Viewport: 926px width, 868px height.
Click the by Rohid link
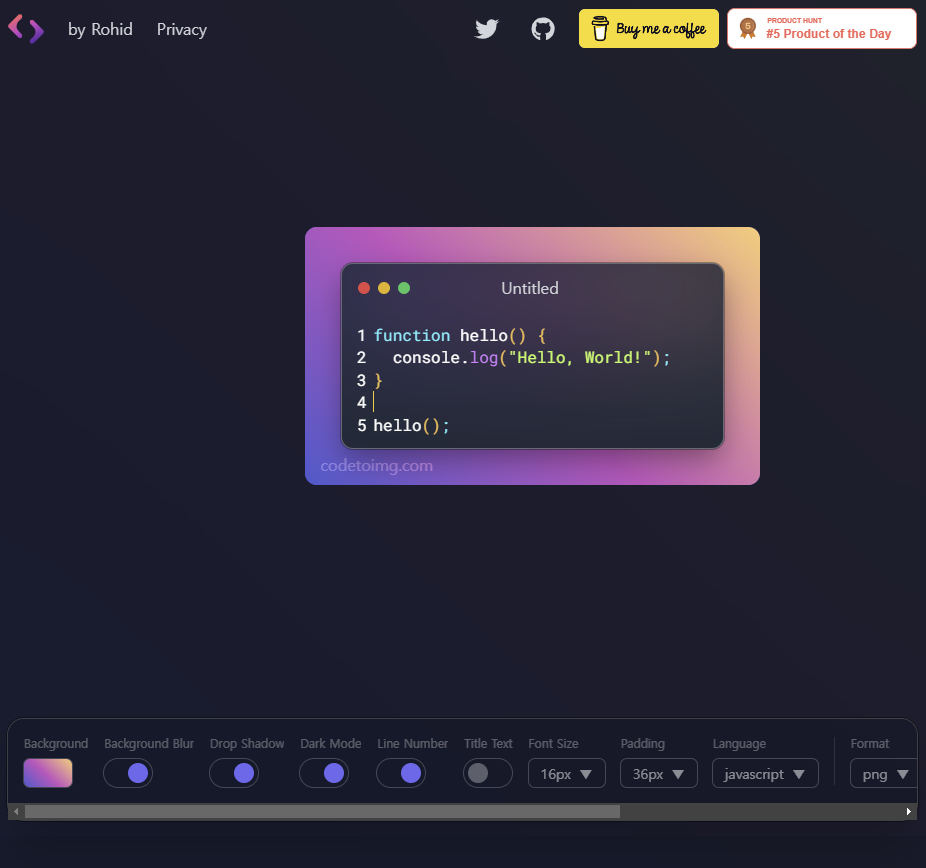[x=100, y=29]
